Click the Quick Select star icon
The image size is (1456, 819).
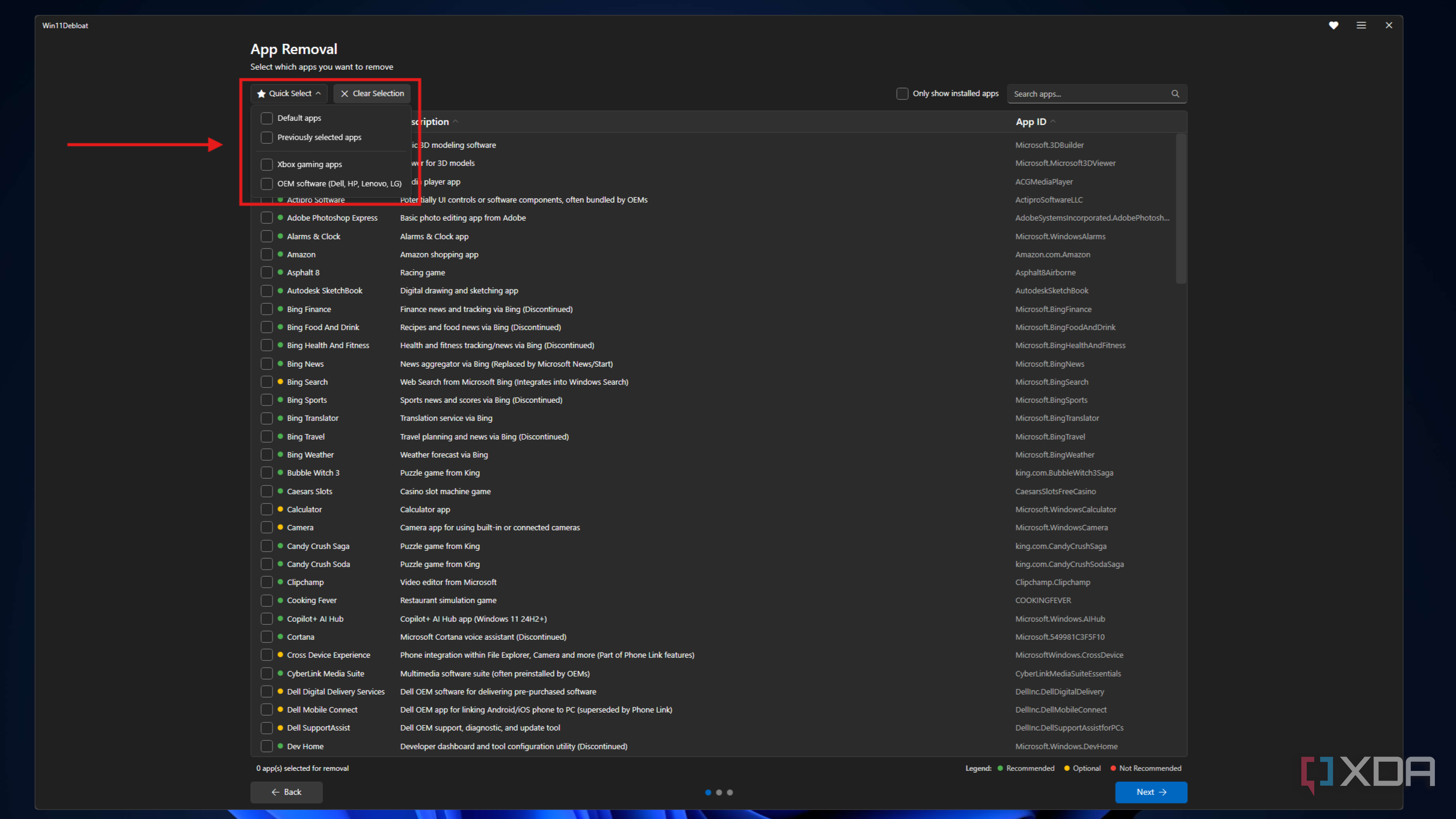pyautogui.click(x=261, y=94)
